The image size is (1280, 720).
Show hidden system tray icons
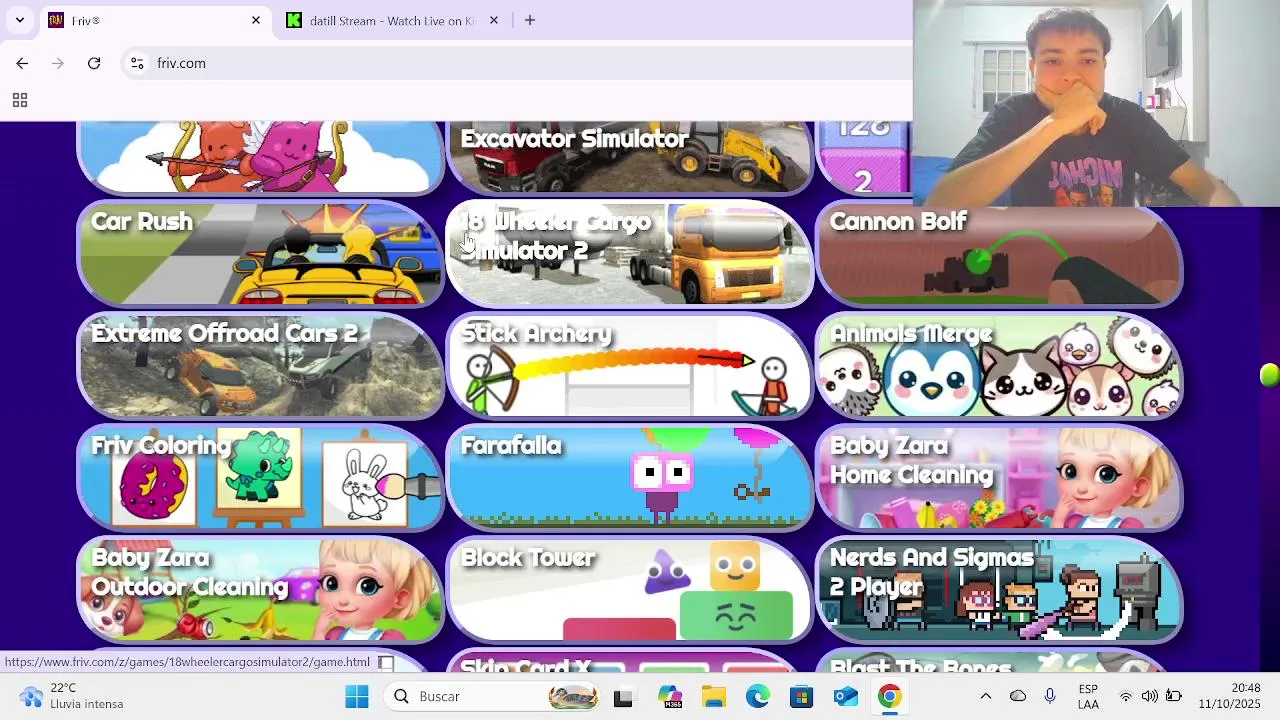point(986,696)
